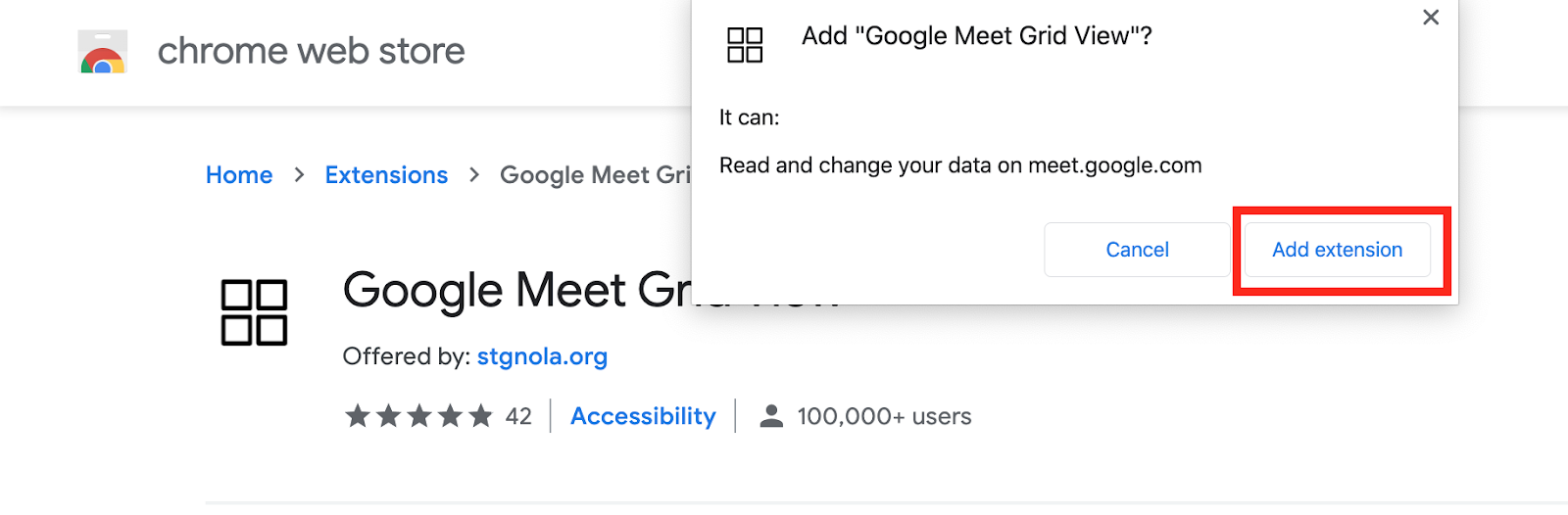Click the large four-square extension icon
The width and height of the screenshot is (1568, 515).
pos(254,312)
